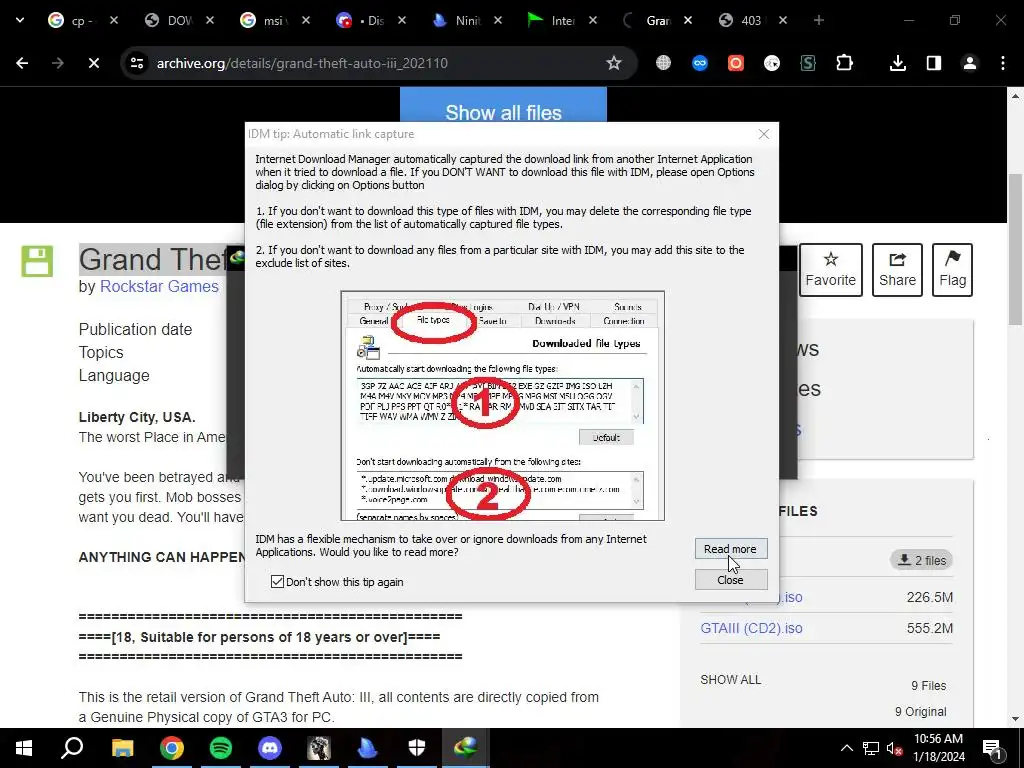Click the Show all files button
The image size is (1024, 768).
(x=504, y=107)
